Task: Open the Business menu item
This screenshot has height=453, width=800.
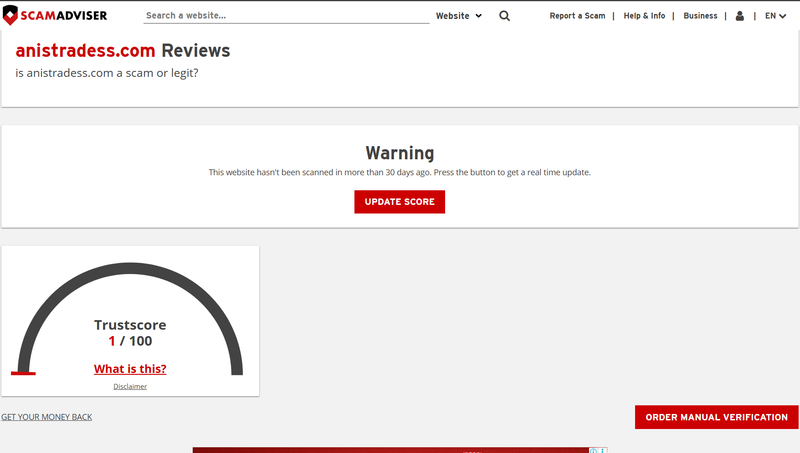Action: (x=700, y=16)
